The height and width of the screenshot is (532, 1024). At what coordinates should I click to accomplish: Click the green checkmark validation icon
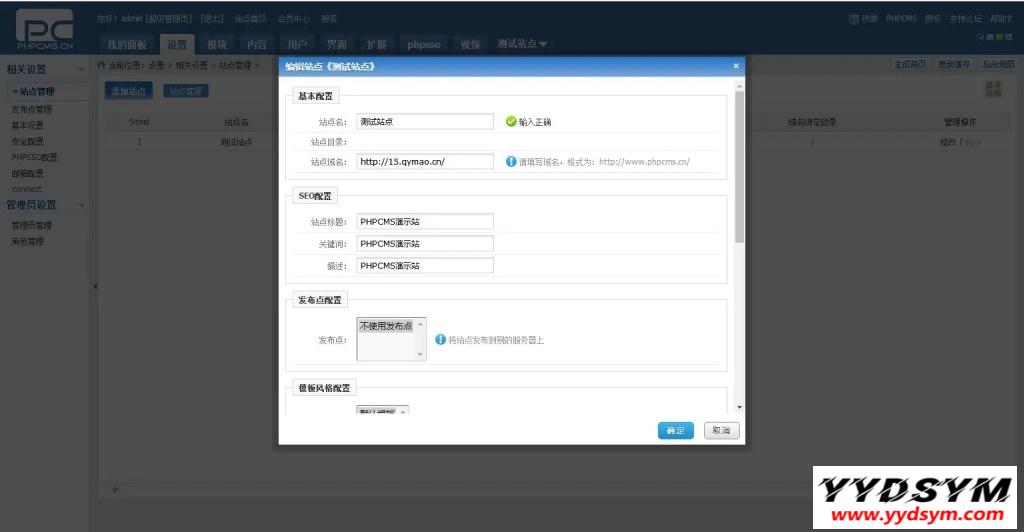(510, 121)
